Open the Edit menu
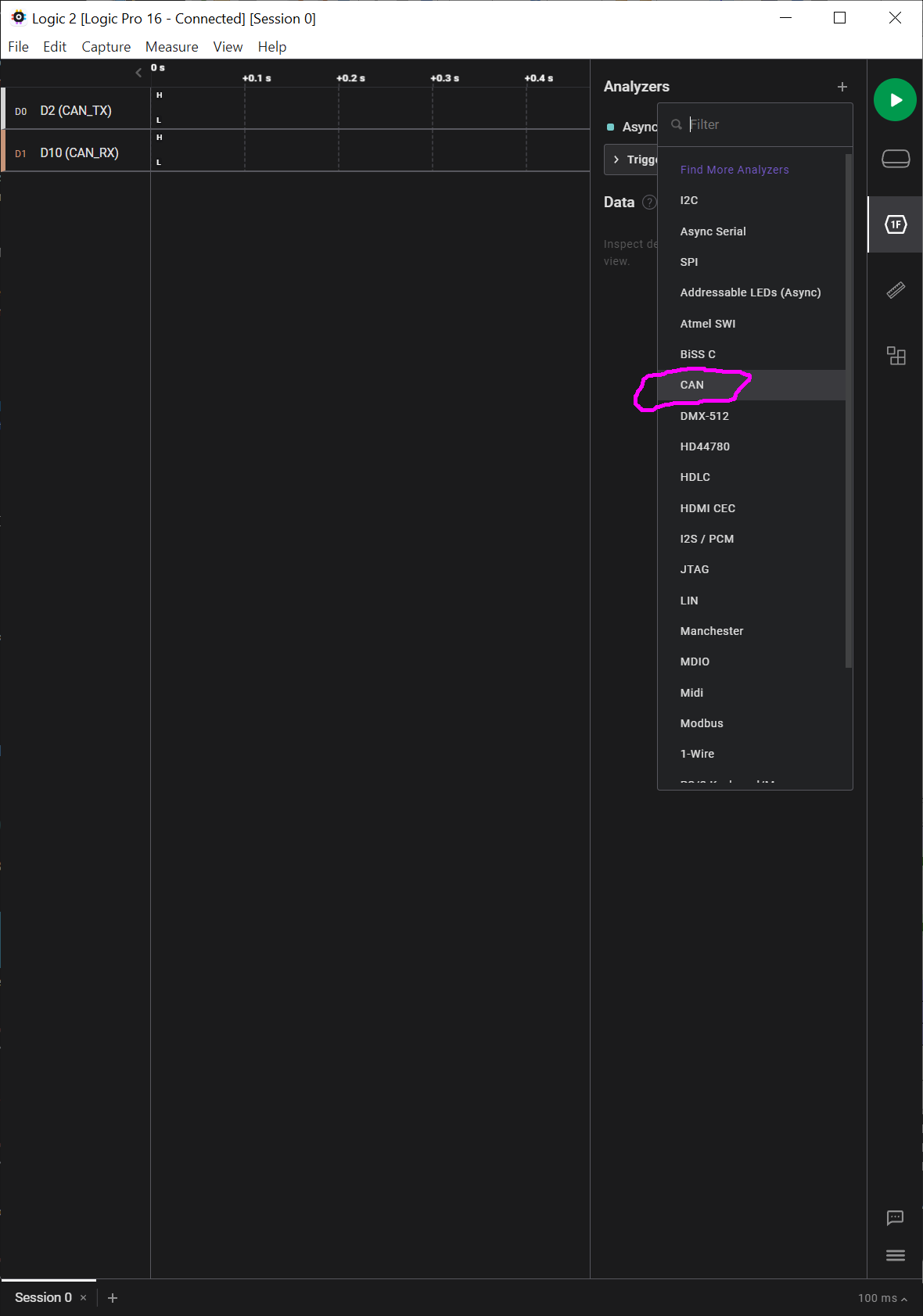This screenshot has width=923, height=1316. [55, 47]
